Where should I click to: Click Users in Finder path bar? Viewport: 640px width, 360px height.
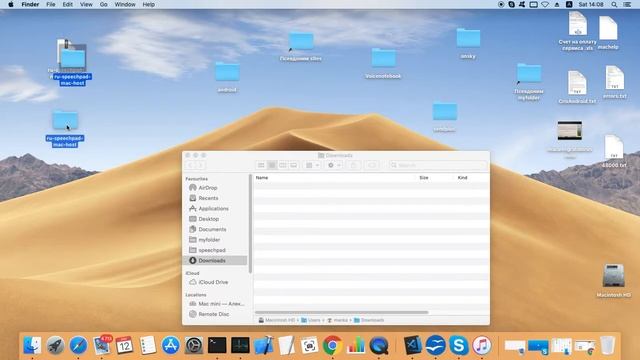(311, 320)
